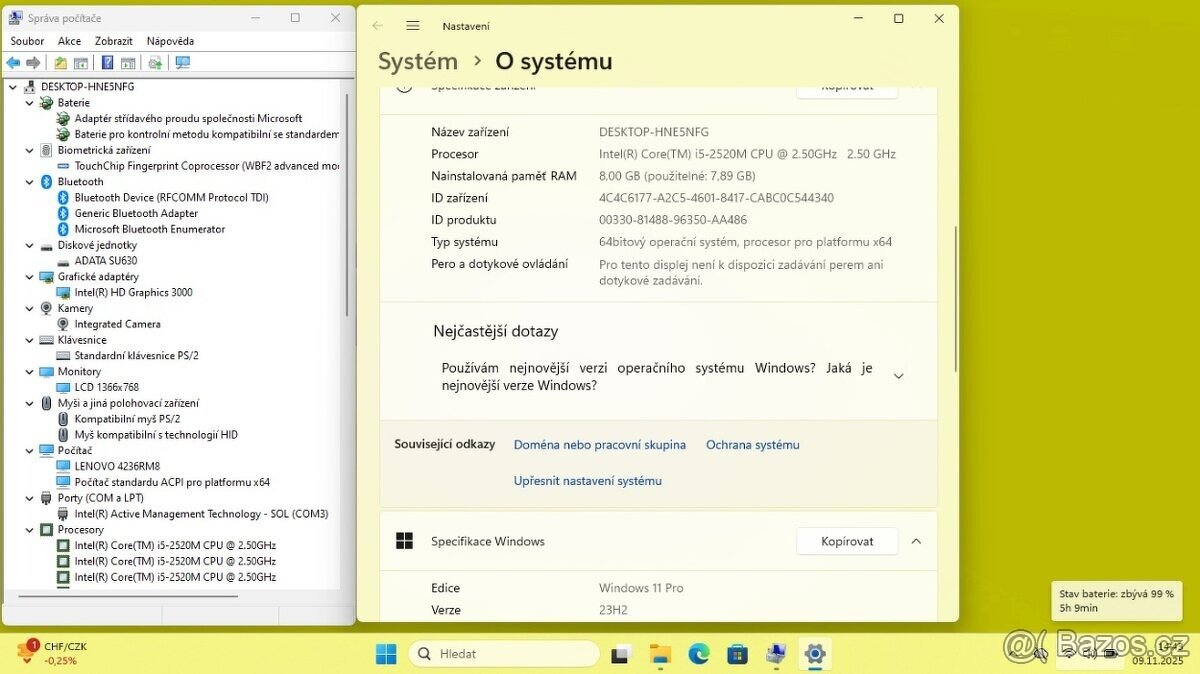
Task: Collapse the Procesory tree node
Action: [29, 529]
